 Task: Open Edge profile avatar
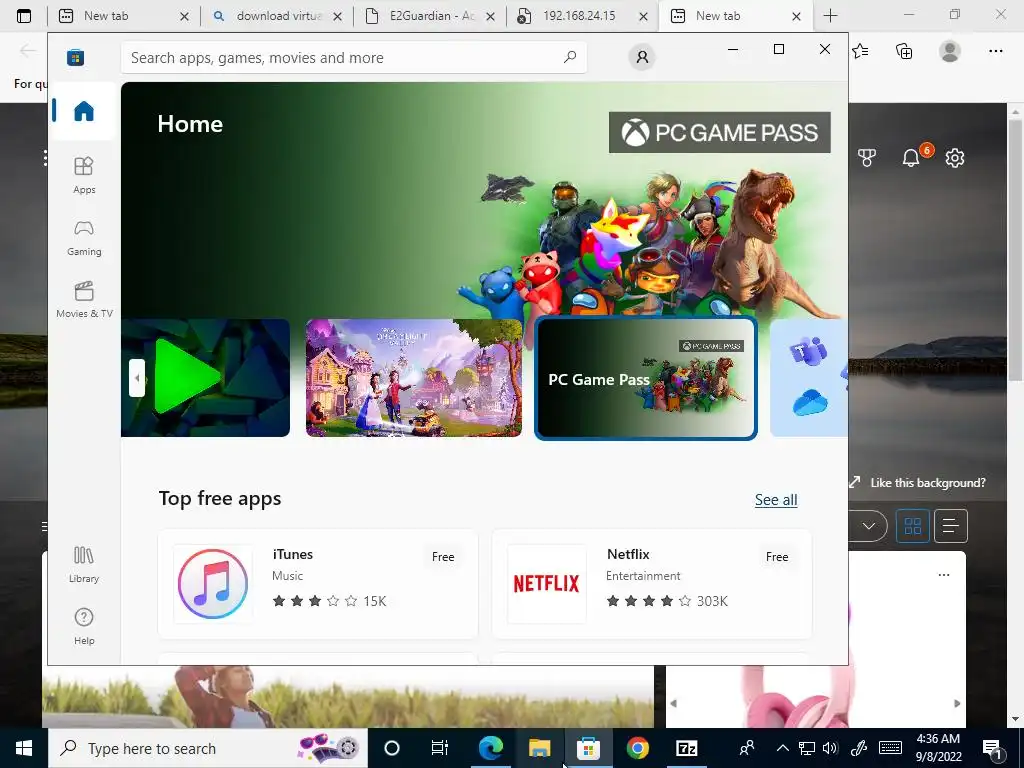point(950,51)
